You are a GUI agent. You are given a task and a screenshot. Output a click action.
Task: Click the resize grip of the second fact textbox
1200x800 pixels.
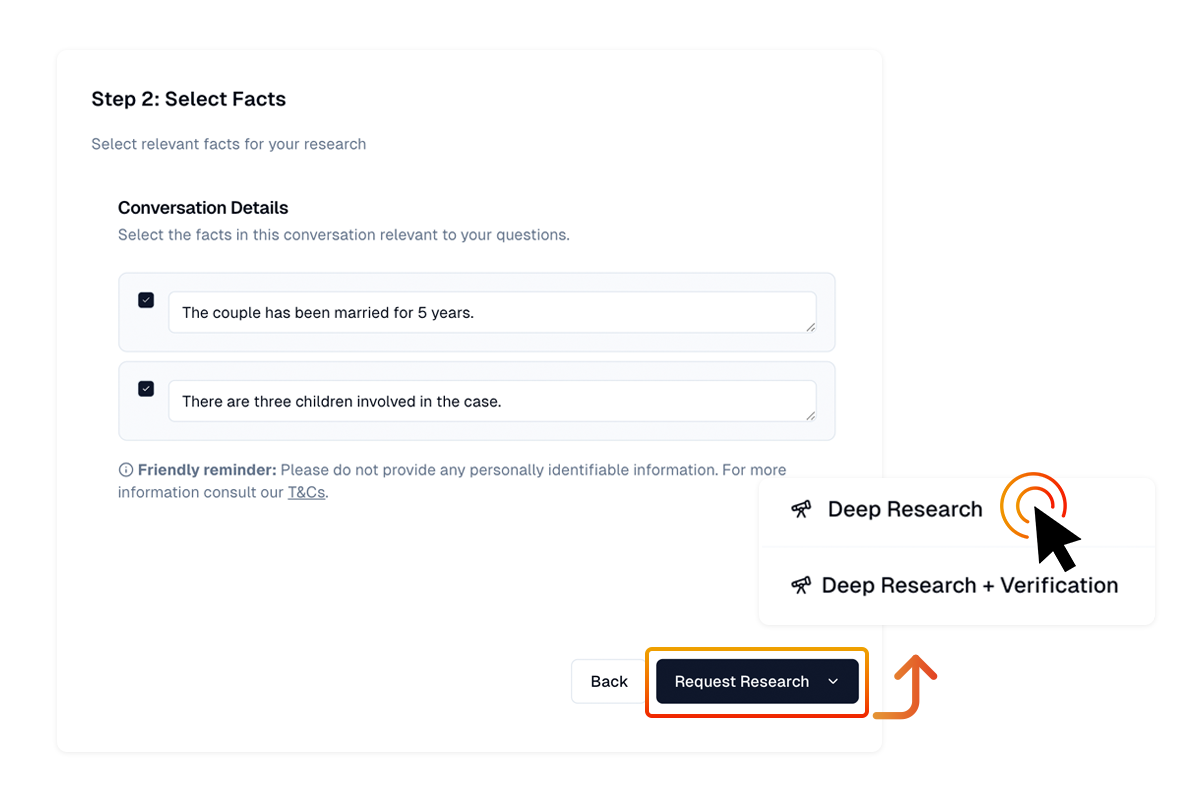[x=812, y=415]
